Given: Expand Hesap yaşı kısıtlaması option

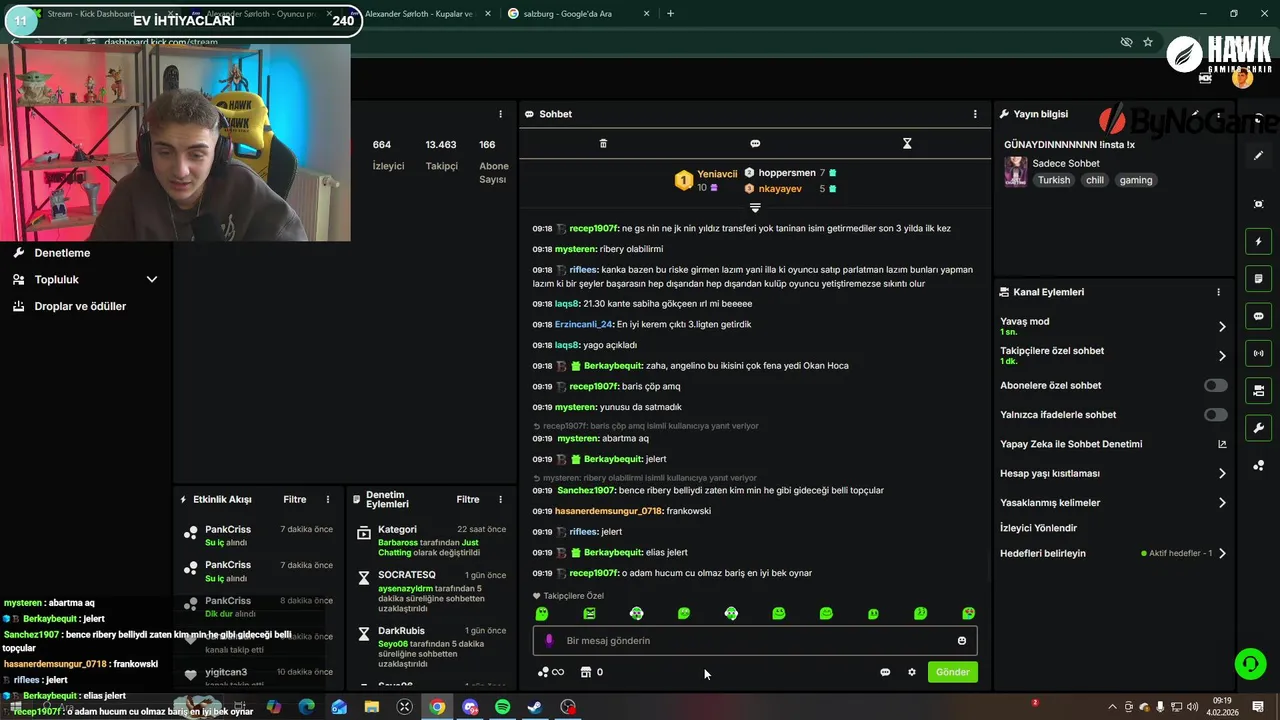Looking at the screenshot, I should tap(1221, 473).
